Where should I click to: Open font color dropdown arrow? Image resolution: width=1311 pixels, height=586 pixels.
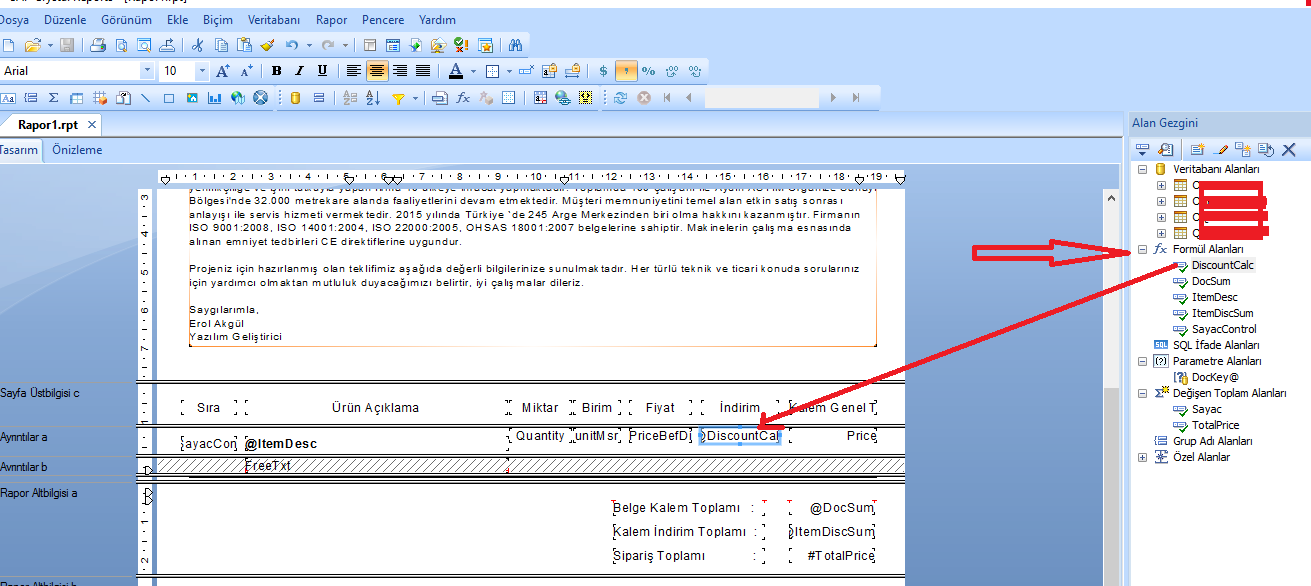(x=473, y=71)
